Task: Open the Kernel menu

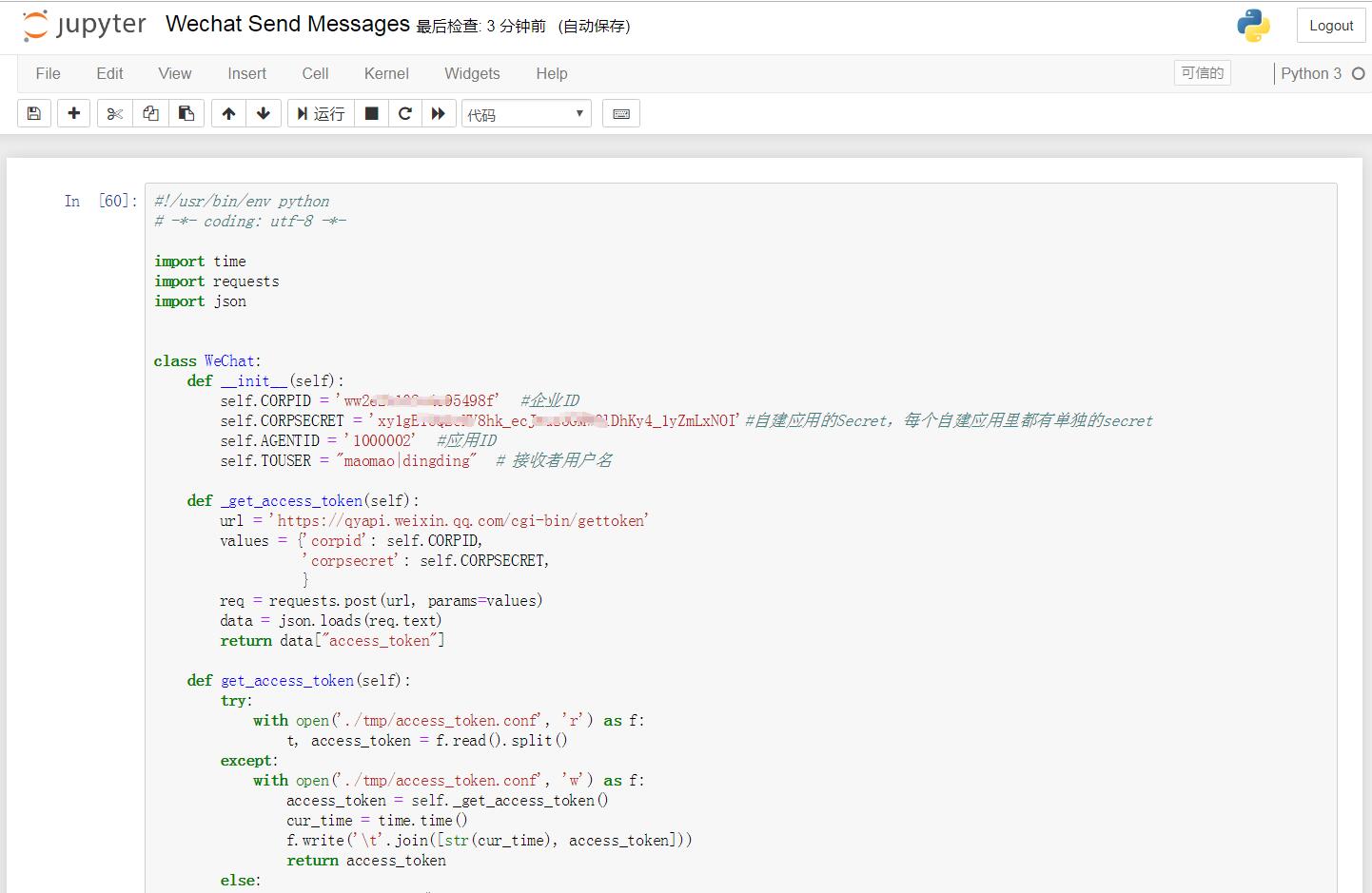Action: click(386, 73)
